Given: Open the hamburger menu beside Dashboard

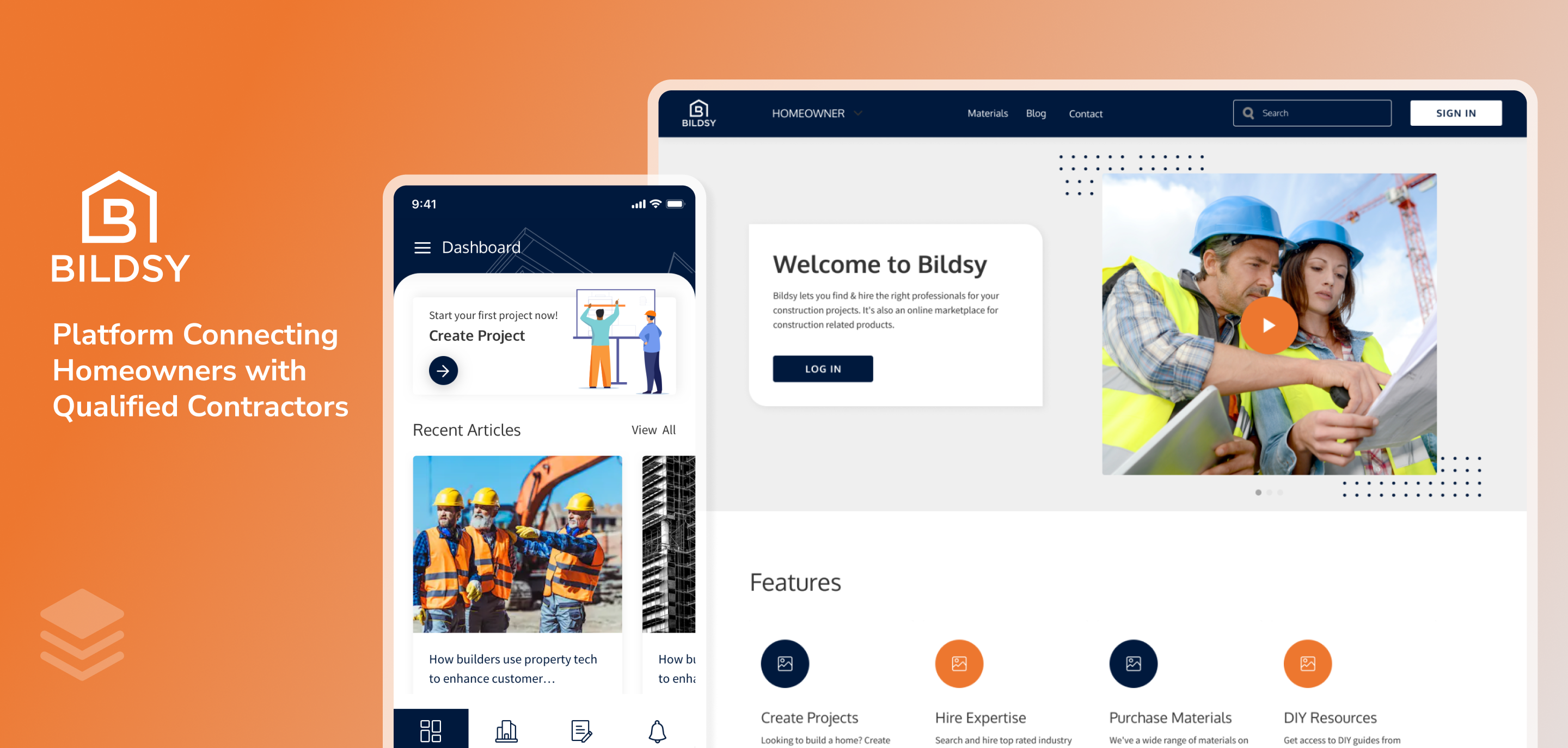Looking at the screenshot, I should pos(422,248).
